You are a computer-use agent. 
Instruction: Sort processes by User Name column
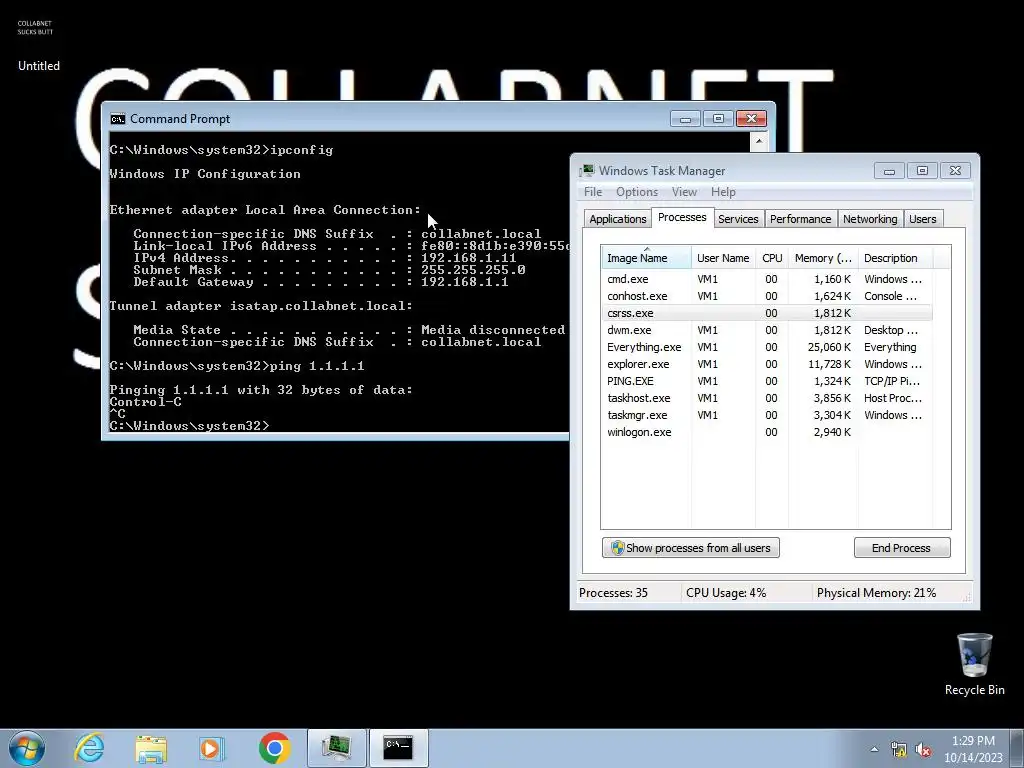click(x=723, y=258)
